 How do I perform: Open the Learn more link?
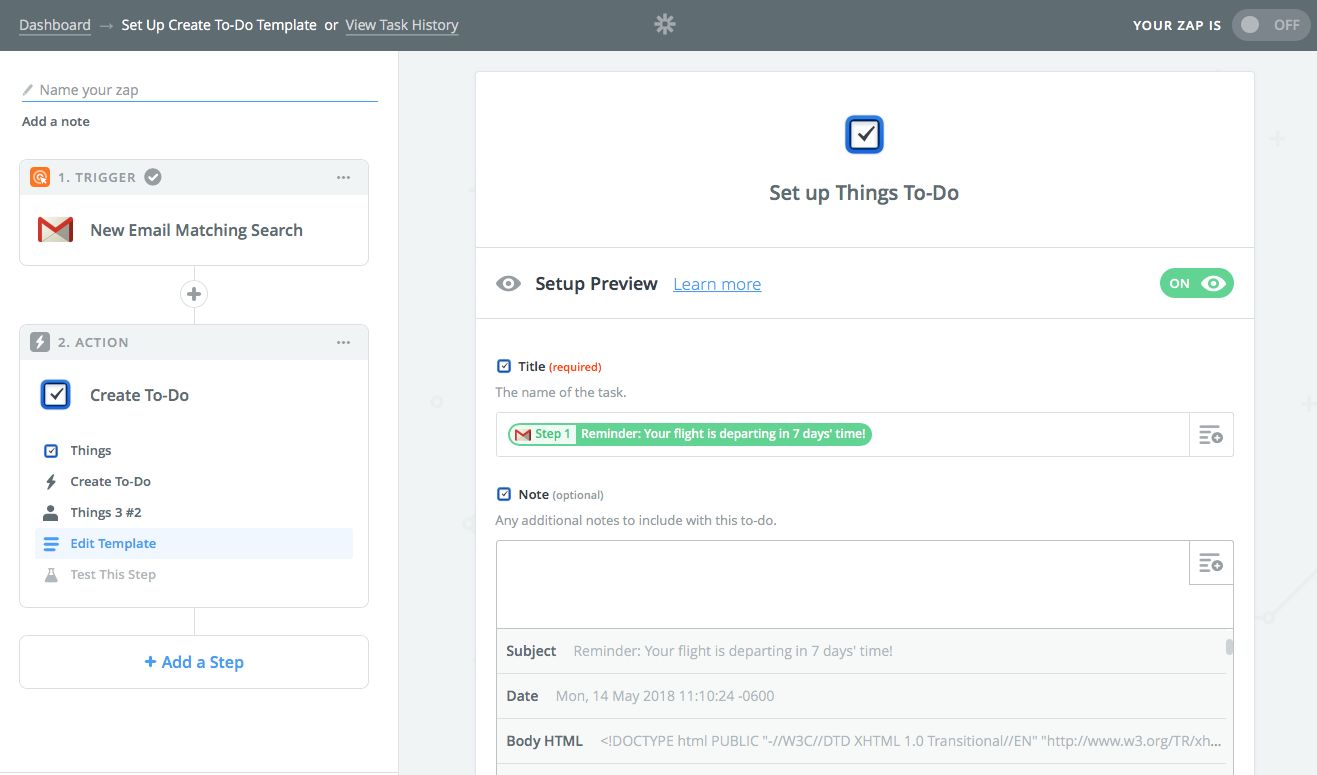(x=716, y=285)
